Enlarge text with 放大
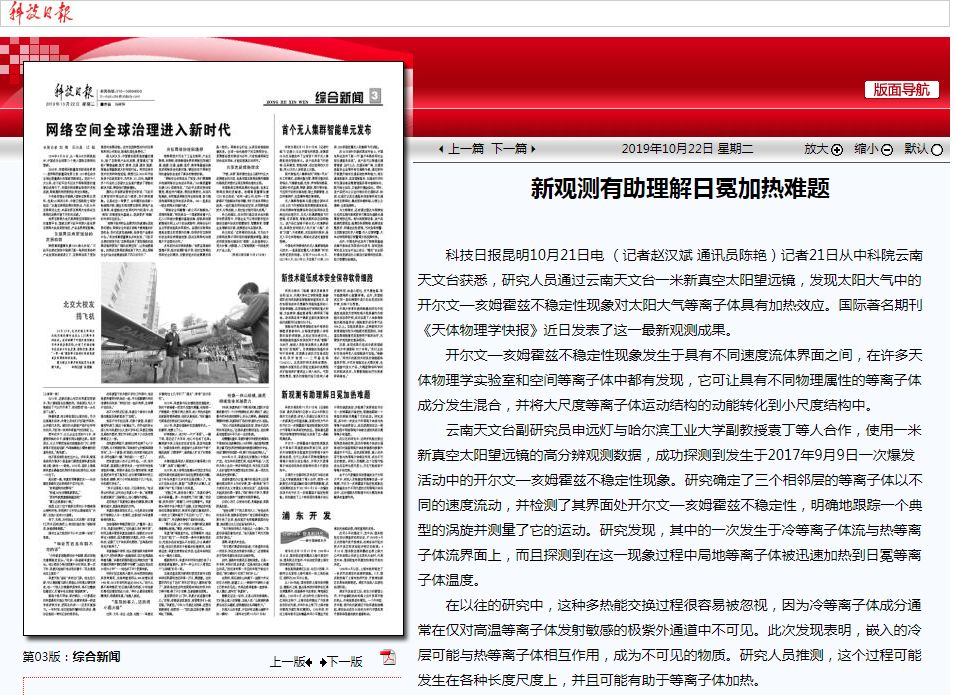Image resolution: width=954 pixels, height=695 pixels. point(816,148)
